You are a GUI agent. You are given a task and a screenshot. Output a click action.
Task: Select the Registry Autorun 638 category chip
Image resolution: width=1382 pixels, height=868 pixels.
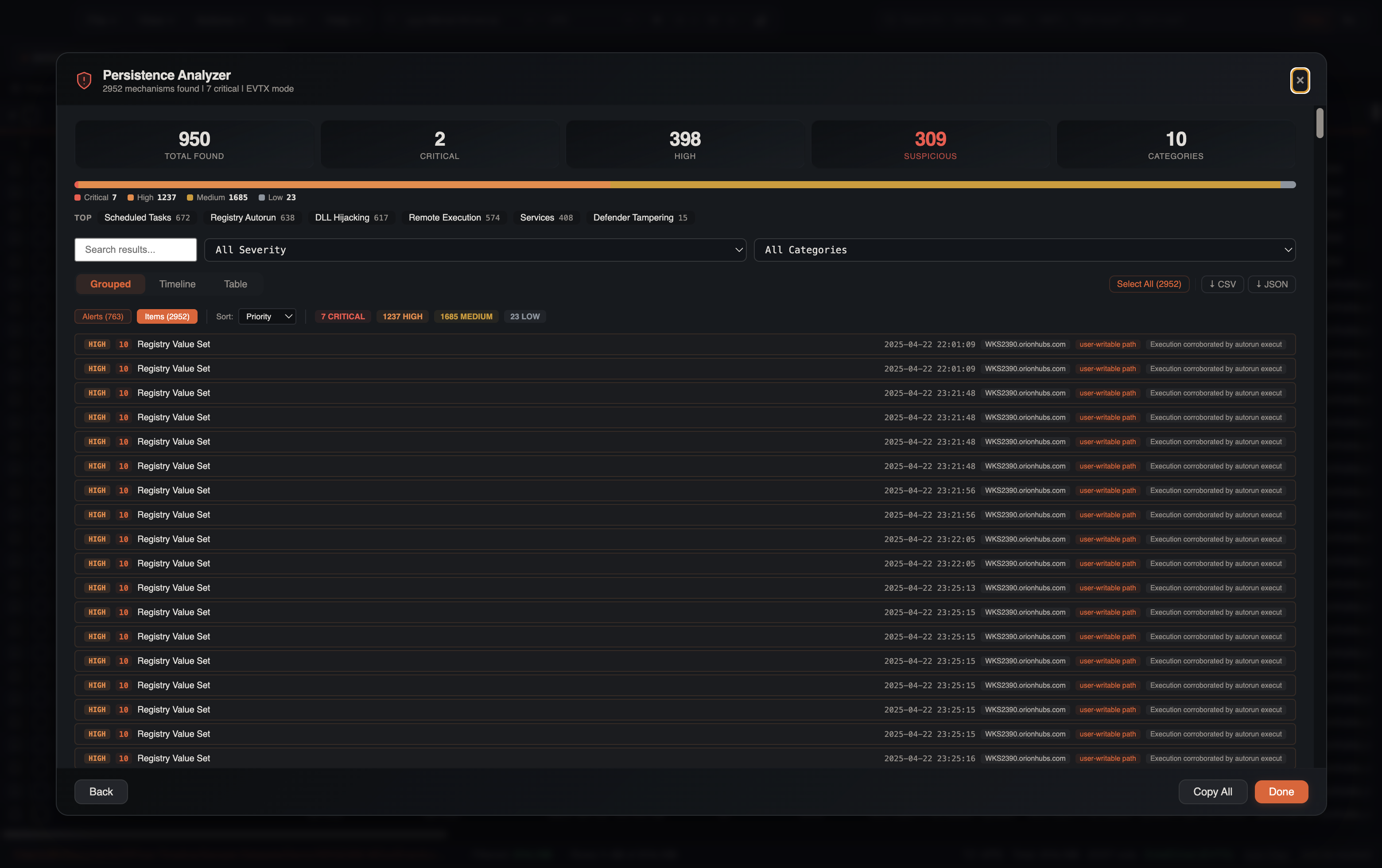pos(252,217)
